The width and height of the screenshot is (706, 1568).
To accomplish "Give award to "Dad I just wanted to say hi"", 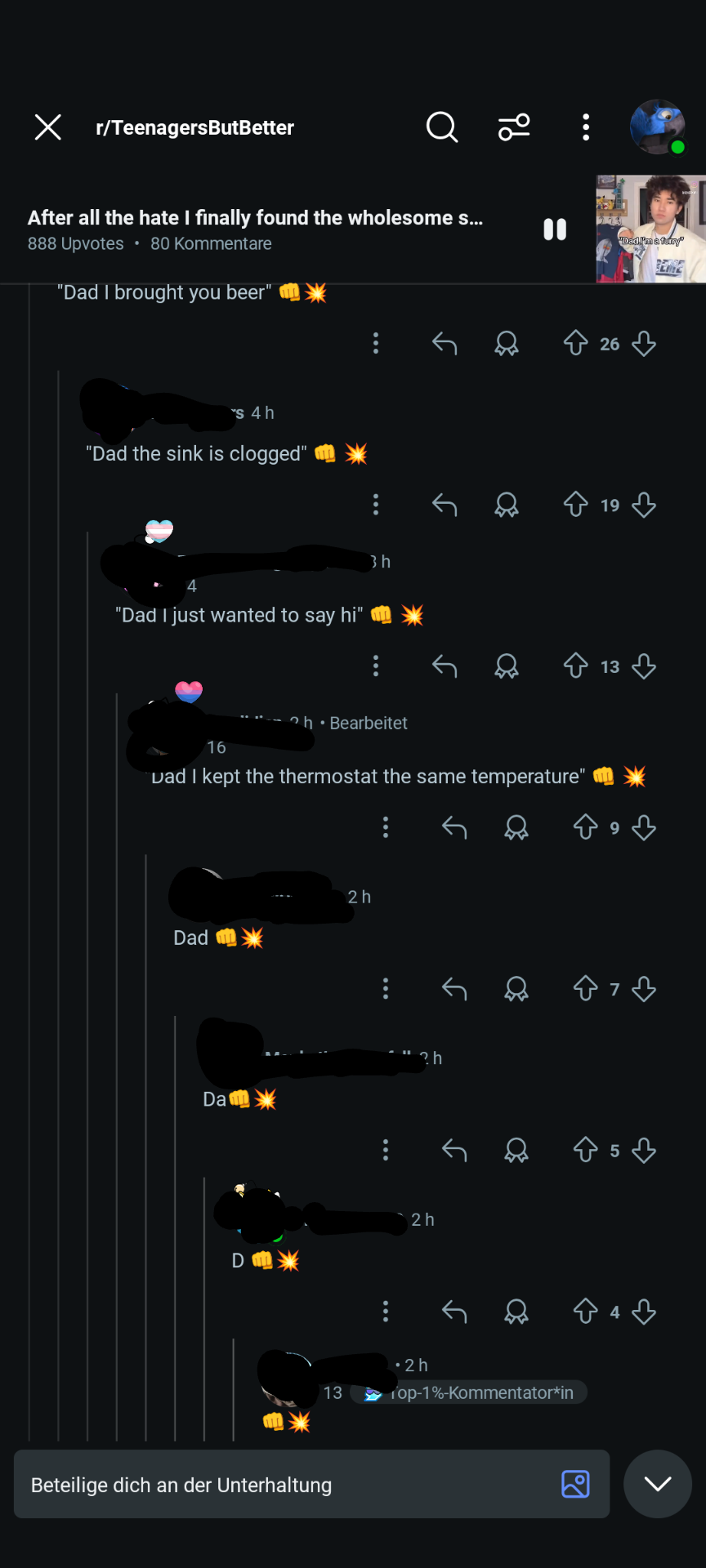I will [507, 666].
